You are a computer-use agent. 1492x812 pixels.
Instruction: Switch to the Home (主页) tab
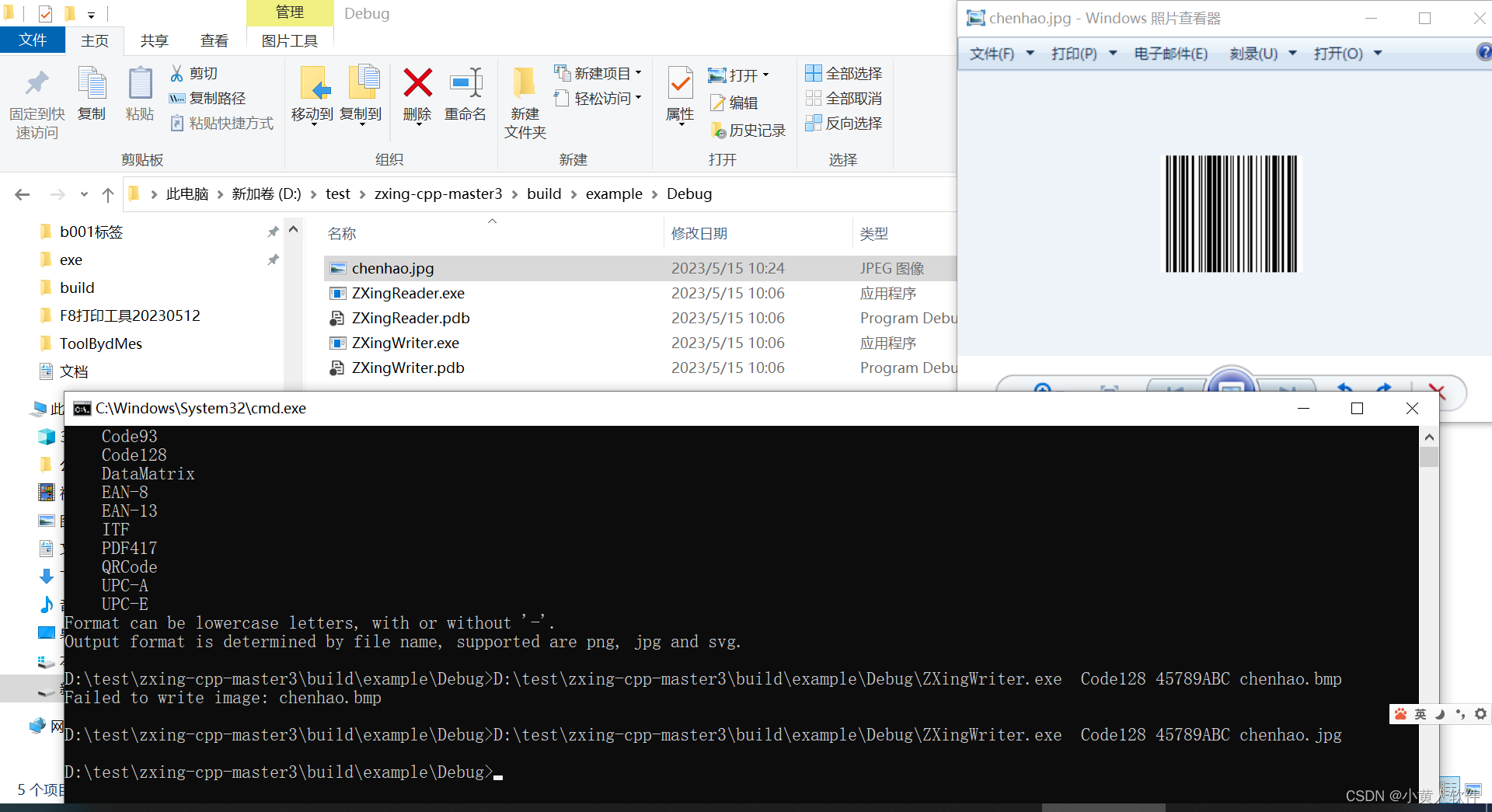pyautogui.click(x=95, y=40)
